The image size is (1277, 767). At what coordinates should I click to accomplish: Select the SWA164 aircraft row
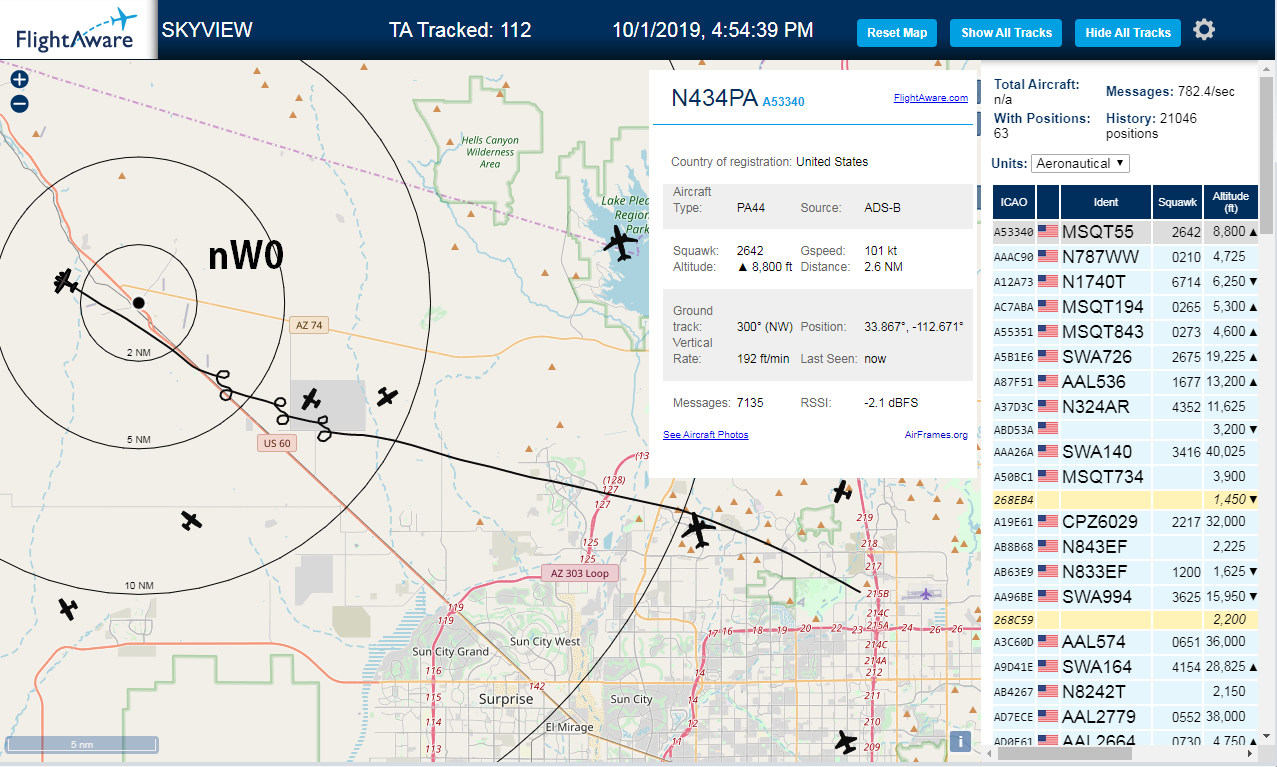pyautogui.click(x=1126, y=666)
